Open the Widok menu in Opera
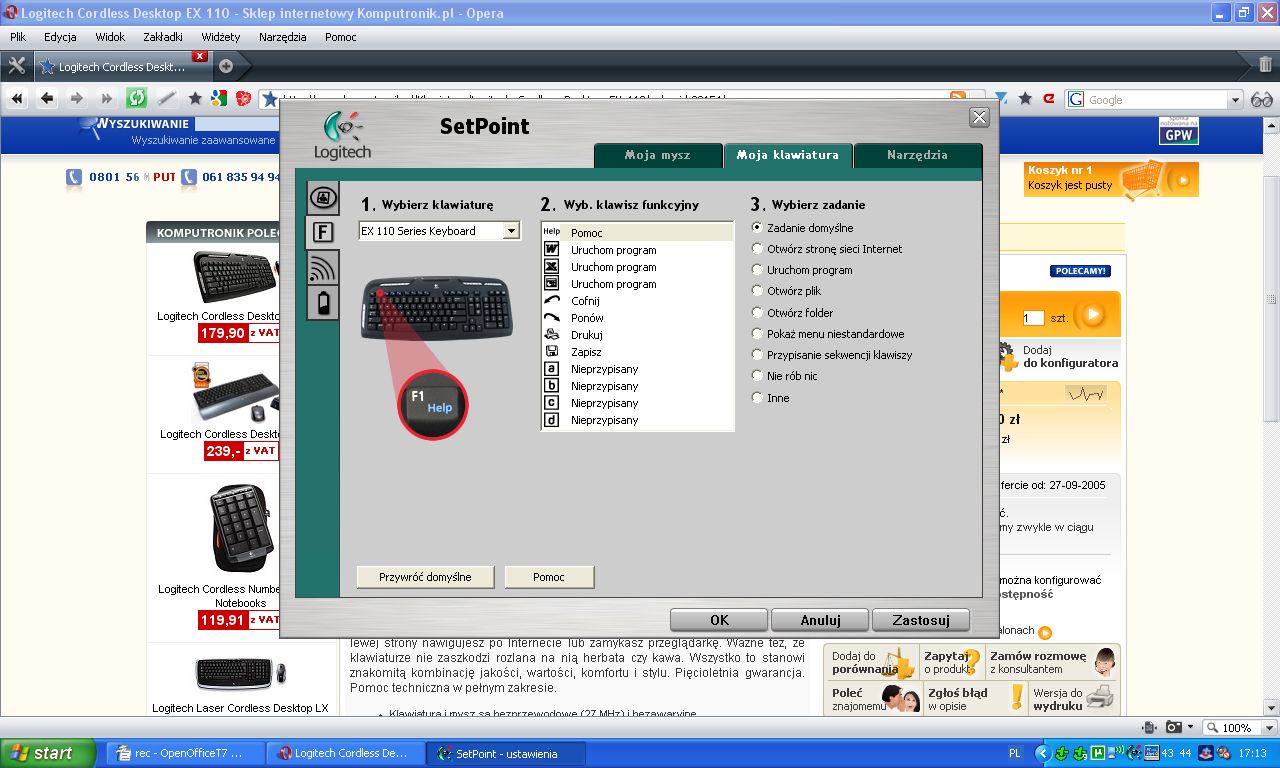The image size is (1280, 768). 110,37
